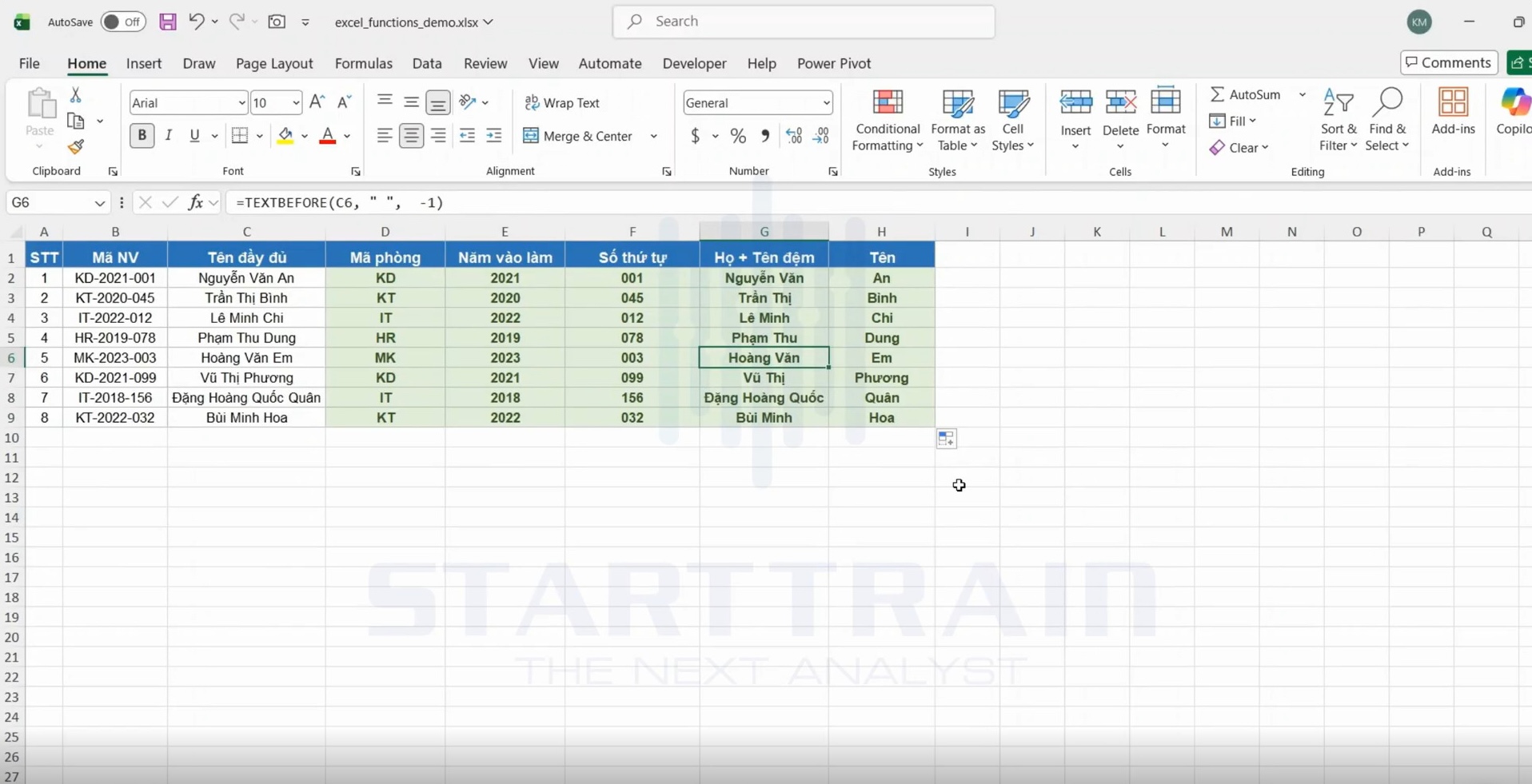Toggle Wrap Text

562,102
